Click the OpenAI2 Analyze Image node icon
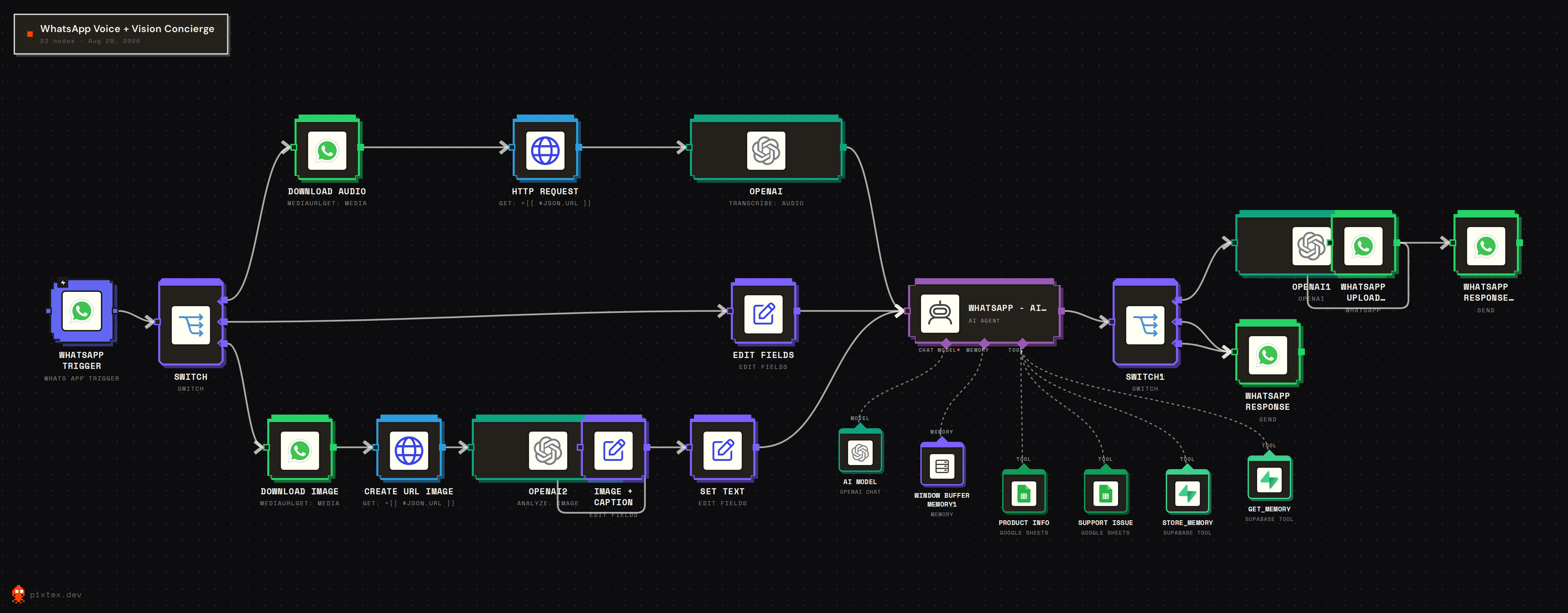Image resolution: width=1568 pixels, height=613 pixels. click(548, 450)
